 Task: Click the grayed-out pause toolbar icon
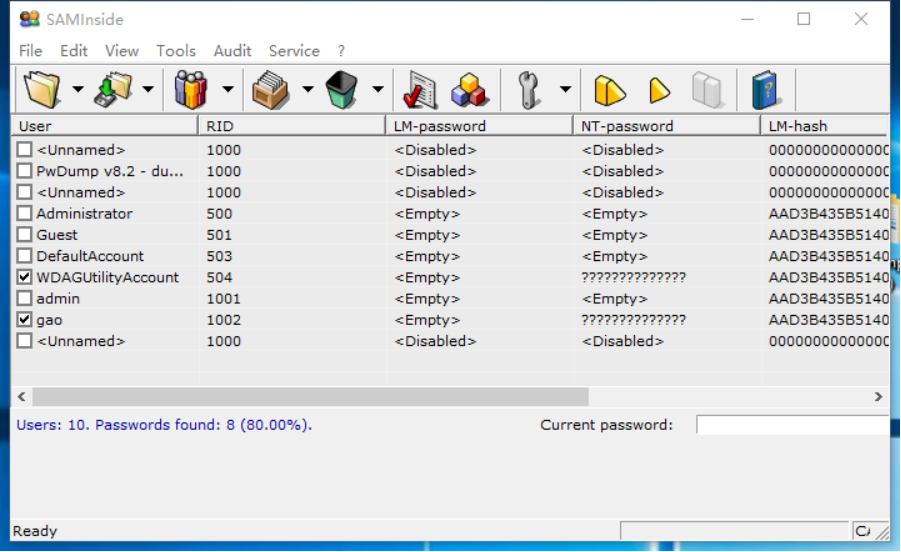(707, 90)
